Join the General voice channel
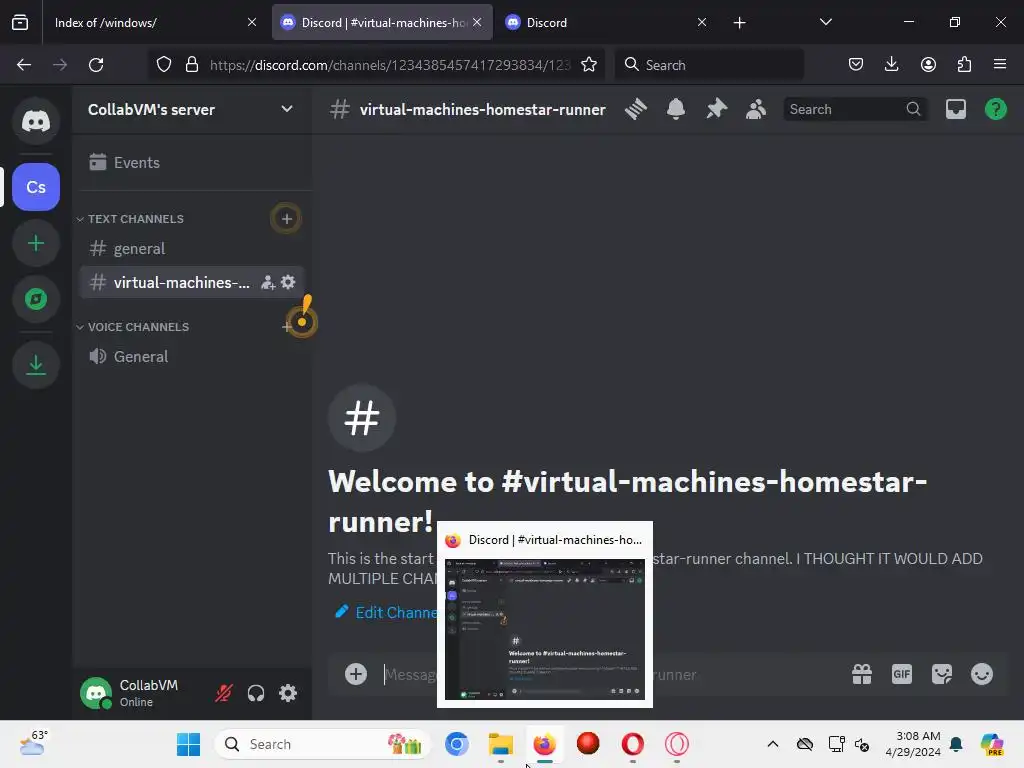The height and width of the screenshot is (768, 1024). [191, 357]
